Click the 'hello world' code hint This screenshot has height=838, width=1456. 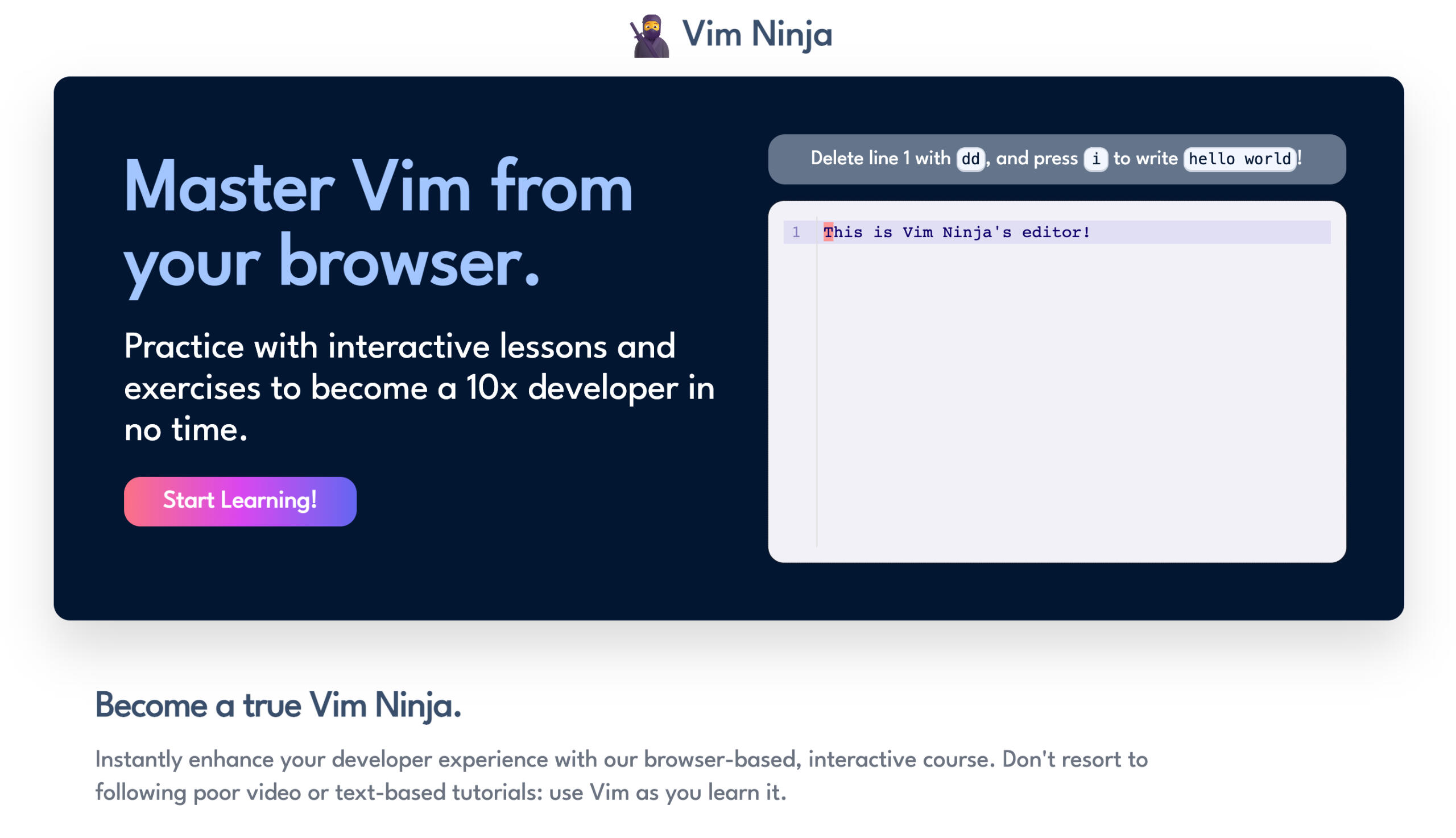click(x=1239, y=159)
